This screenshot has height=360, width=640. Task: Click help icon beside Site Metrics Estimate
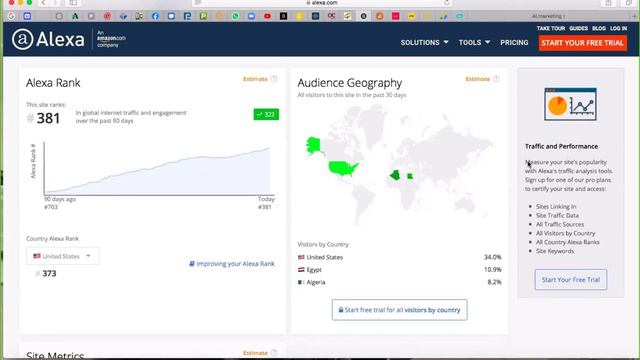[274, 353]
